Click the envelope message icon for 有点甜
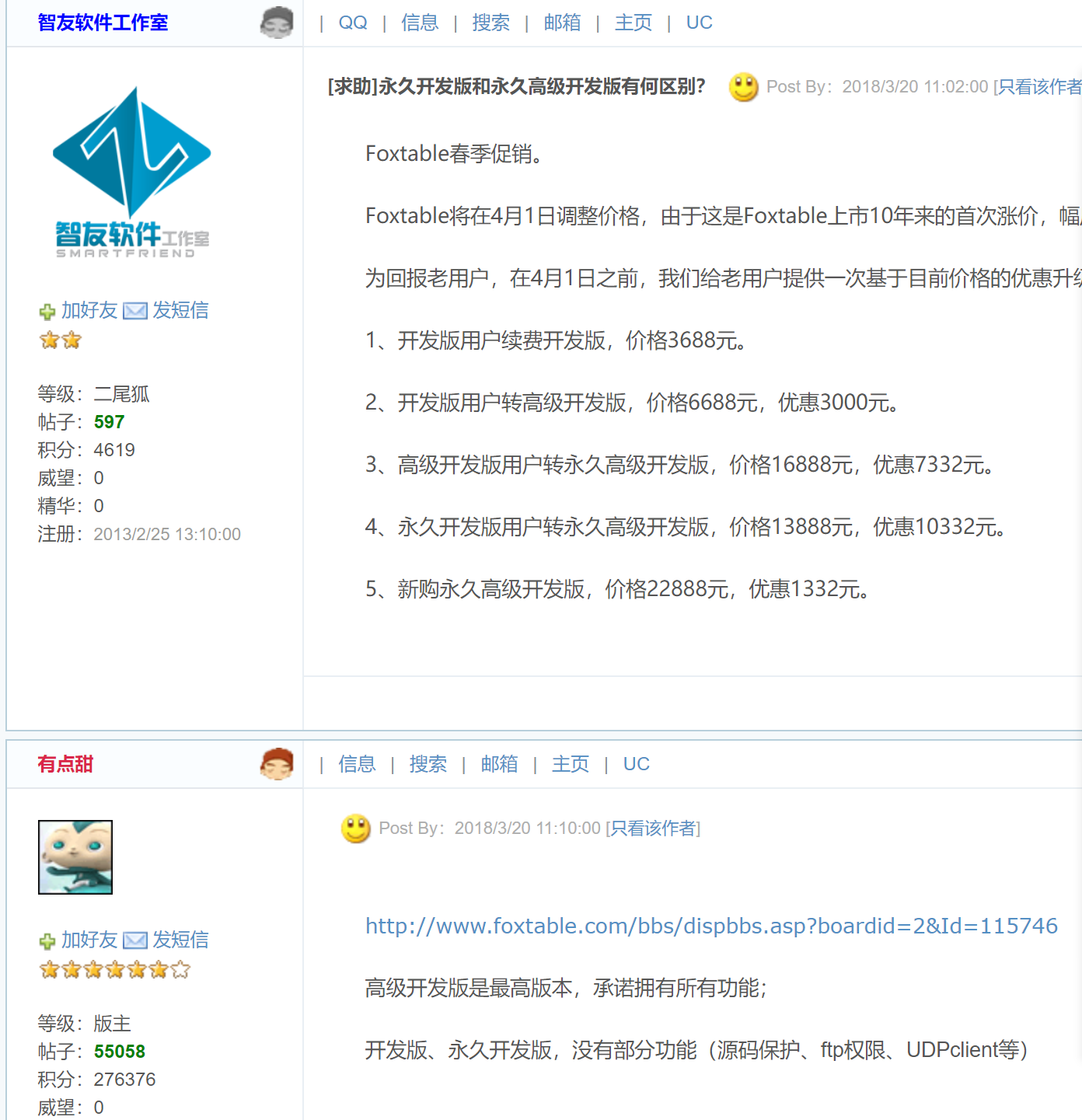 click(135, 940)
